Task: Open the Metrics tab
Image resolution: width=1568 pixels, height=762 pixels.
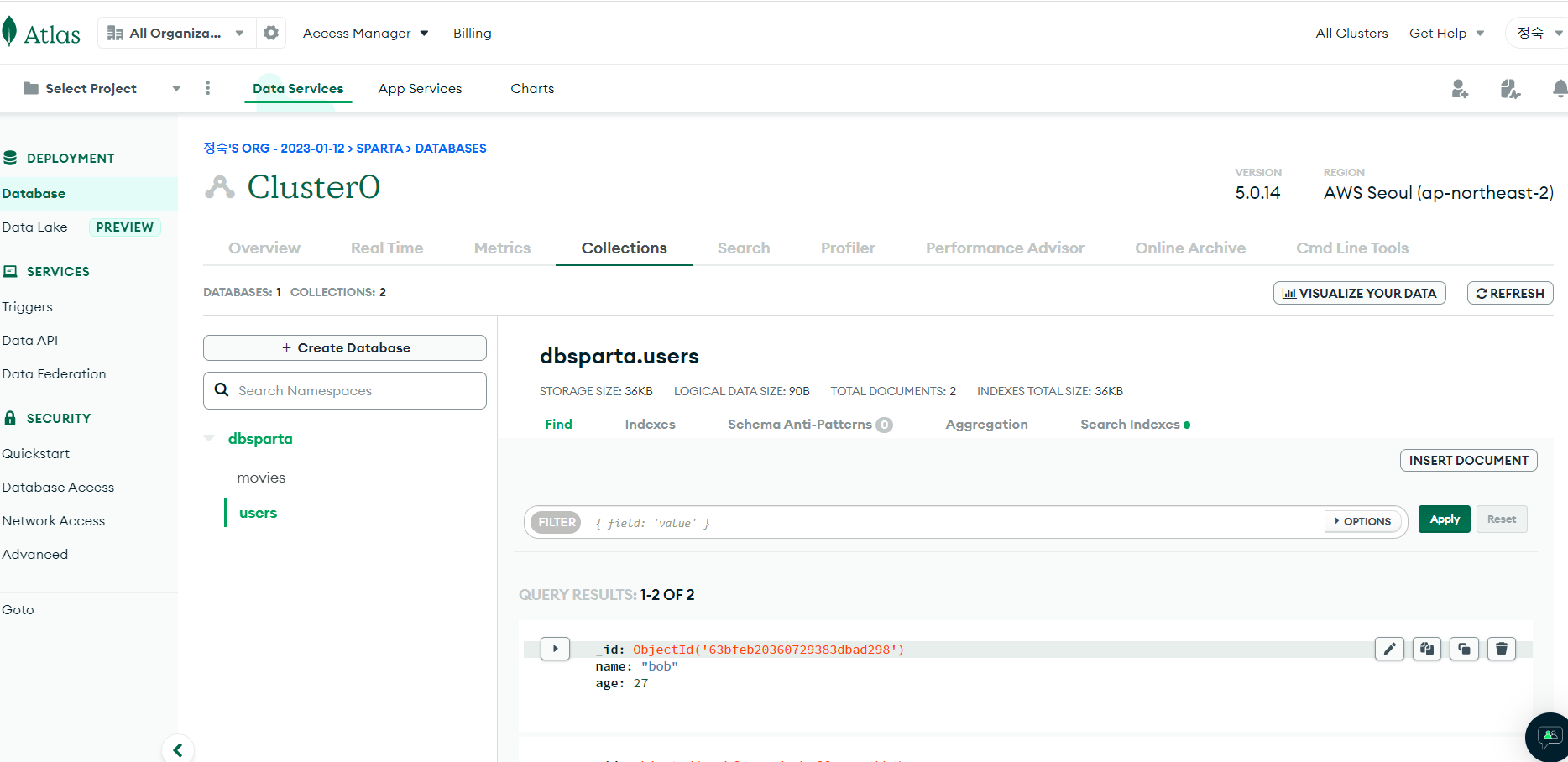Action: point(502,248)
